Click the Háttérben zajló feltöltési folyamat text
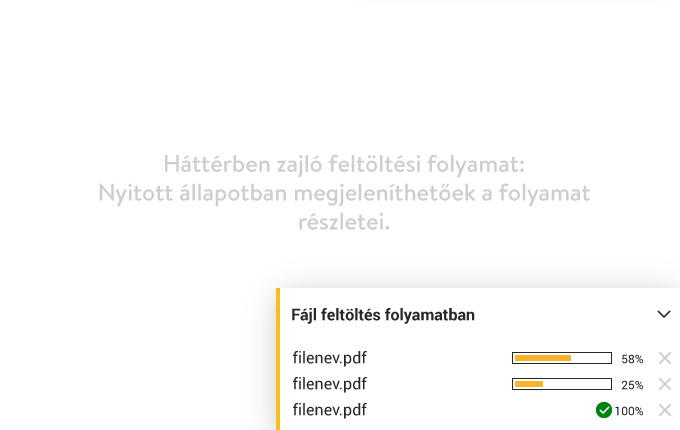 click(344, 164)
